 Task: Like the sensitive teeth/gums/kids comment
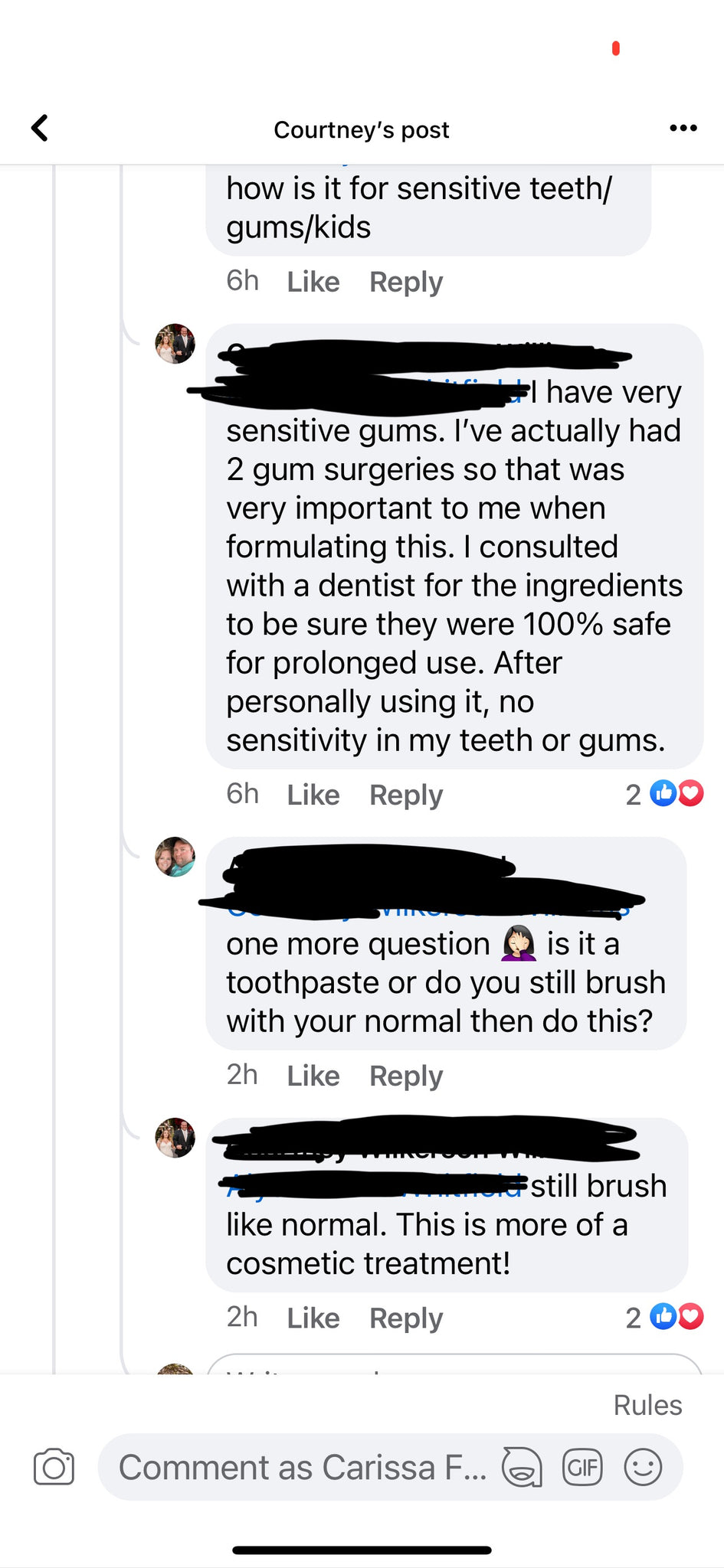coord(313,282)
